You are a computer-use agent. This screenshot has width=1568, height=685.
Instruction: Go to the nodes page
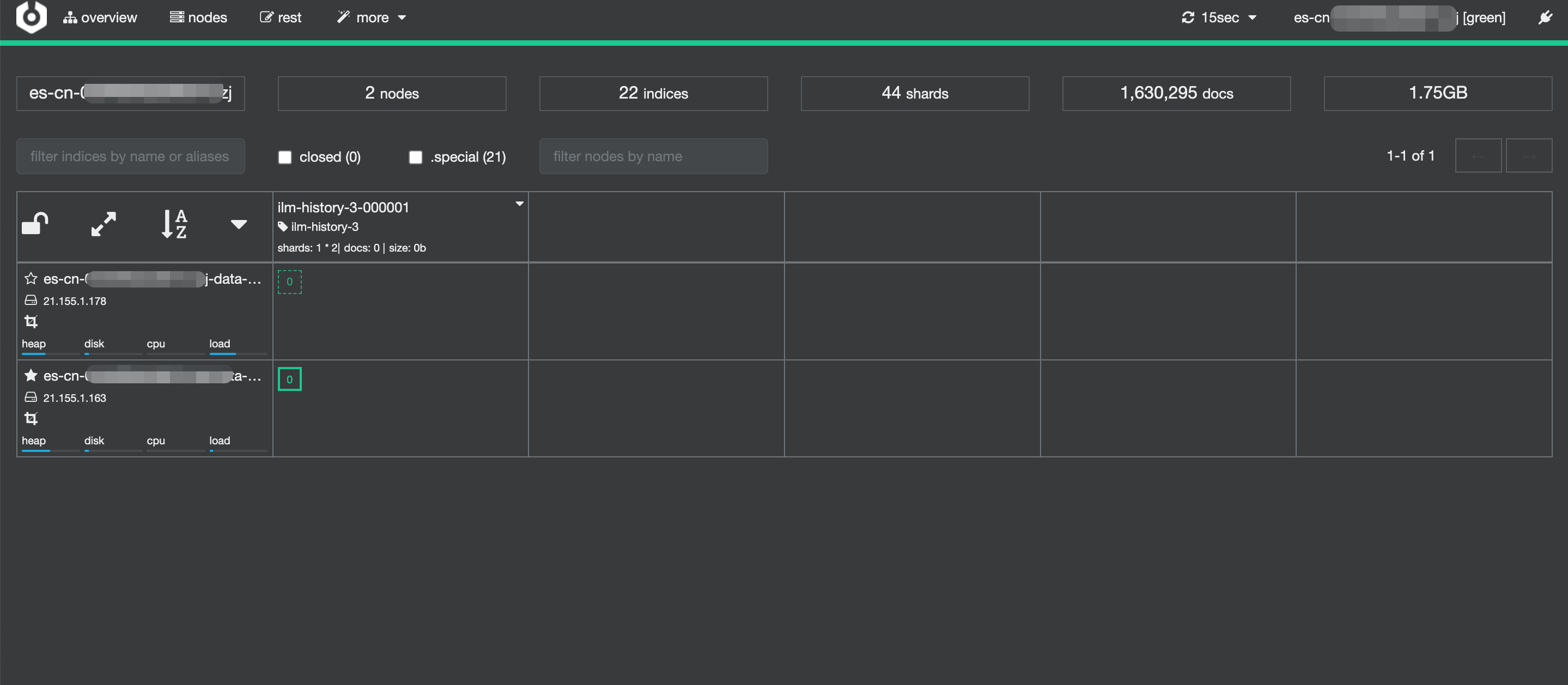(198, 17)
